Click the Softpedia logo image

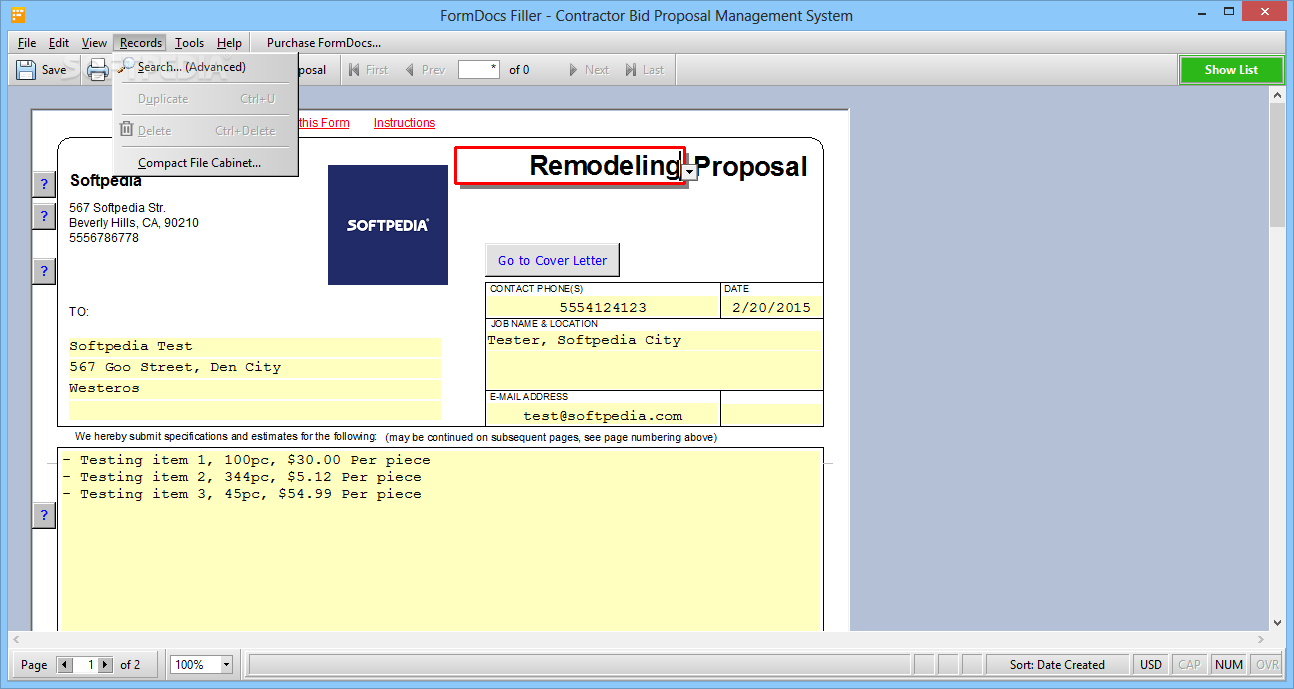coord(388,225)
